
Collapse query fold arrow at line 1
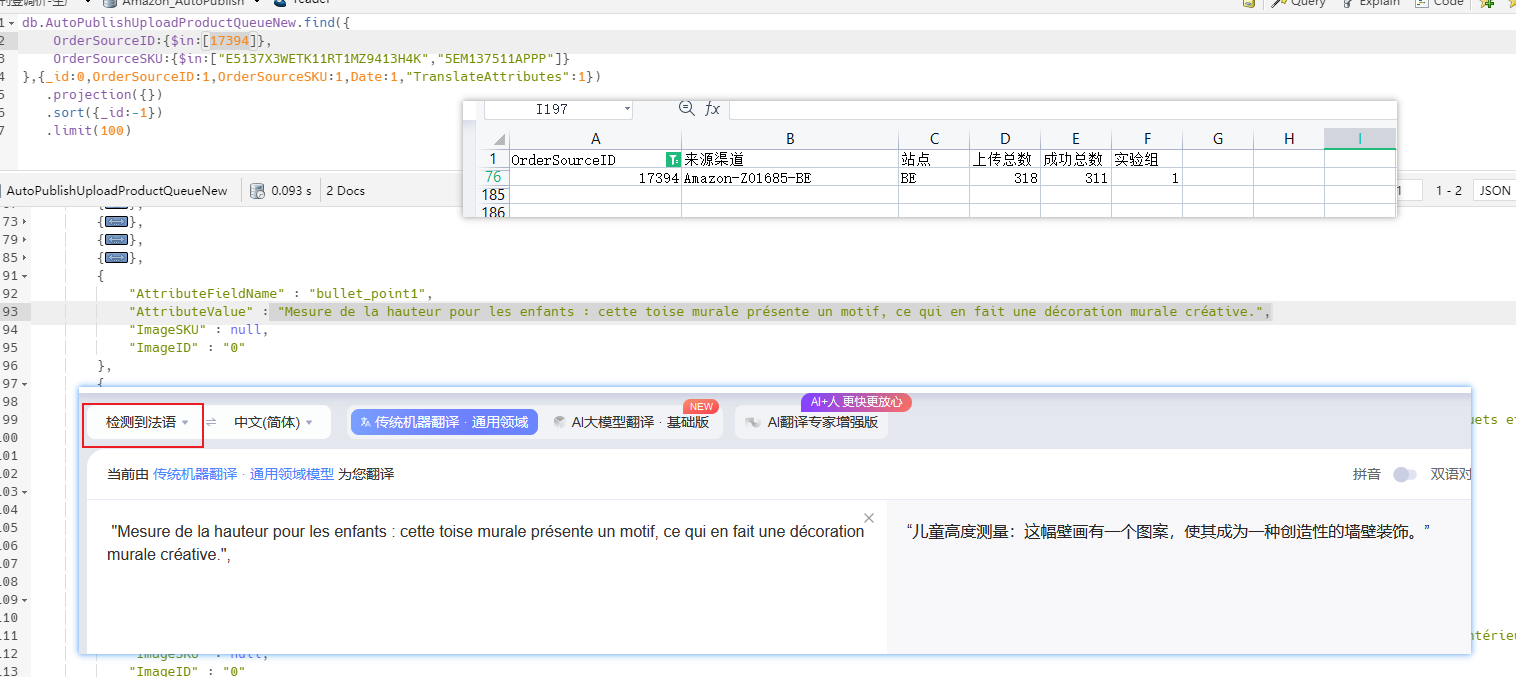tap(12, 22)
